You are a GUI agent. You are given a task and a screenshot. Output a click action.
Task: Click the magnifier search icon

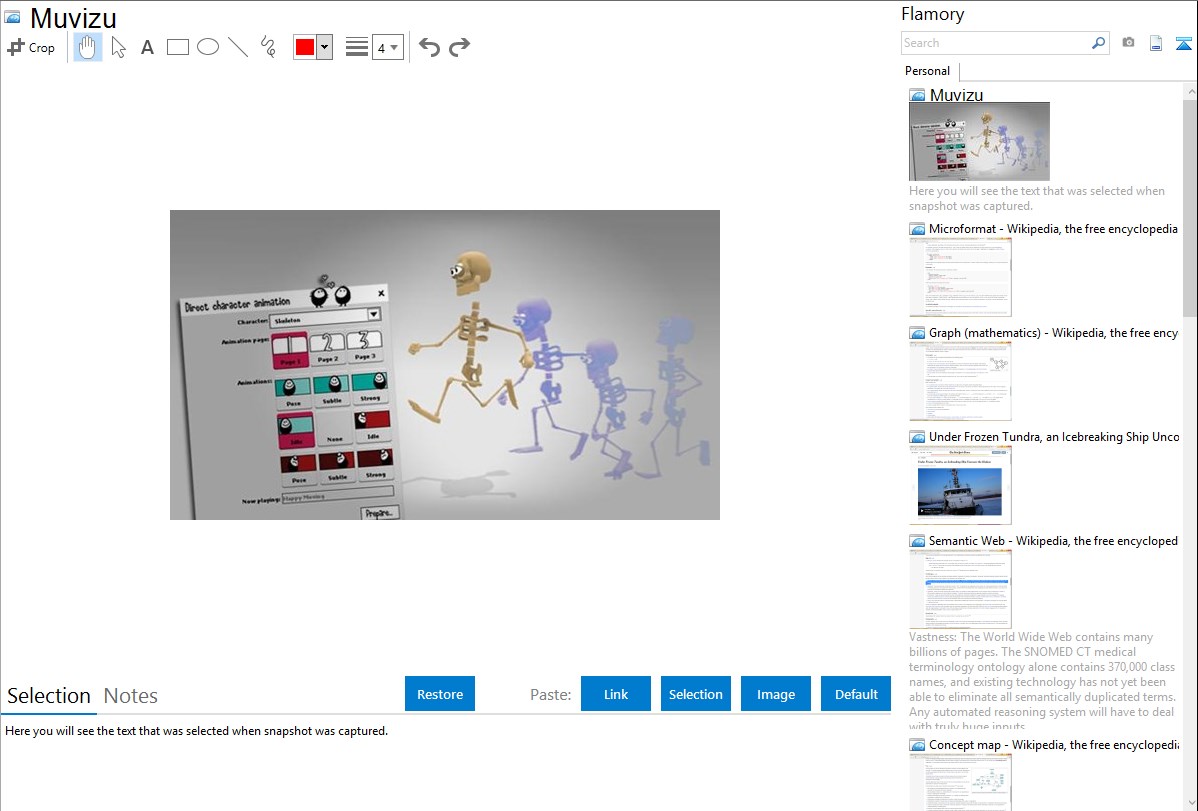point(1098,43)
